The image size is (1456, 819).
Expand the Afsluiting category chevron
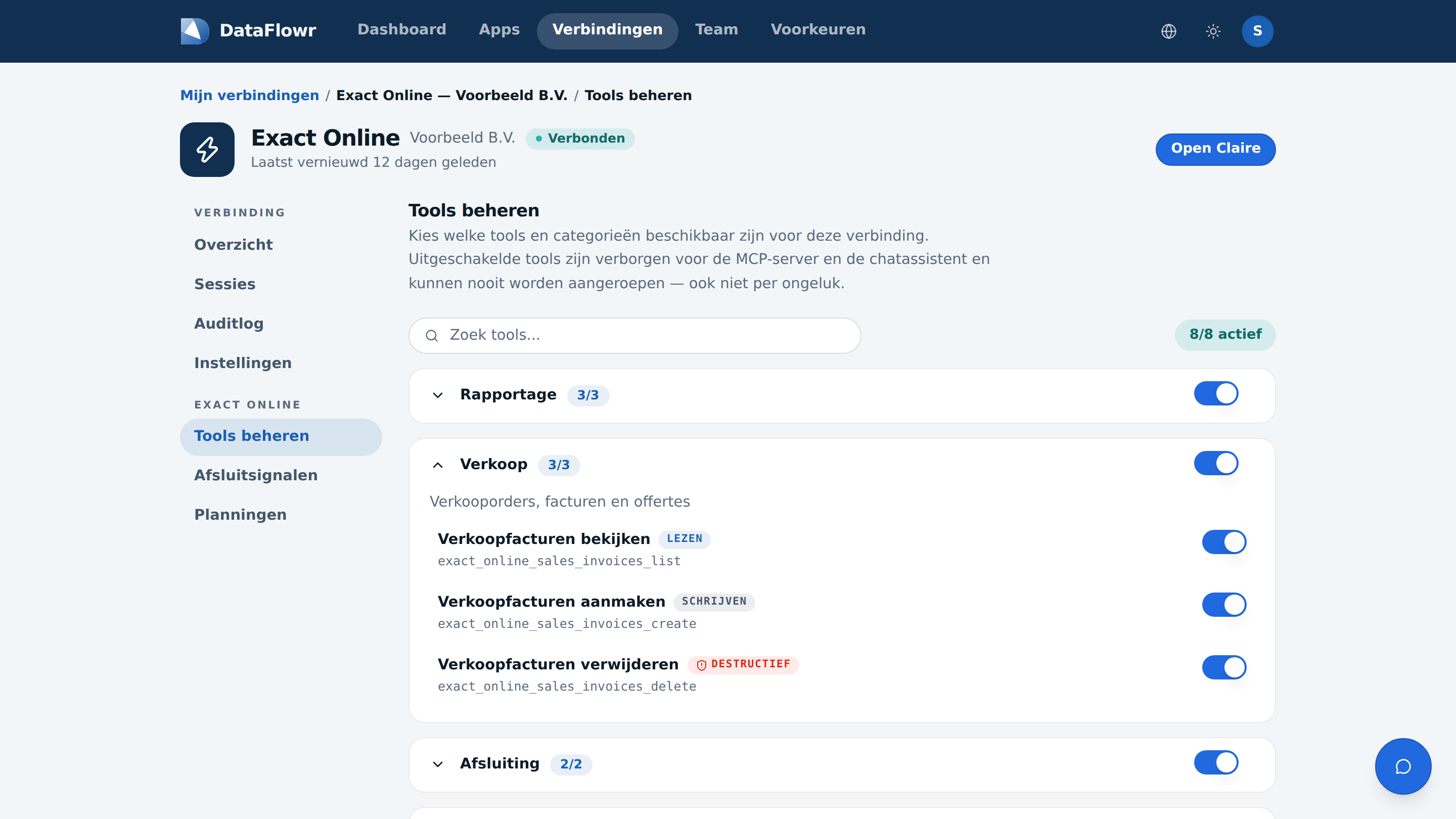(437, 764)
